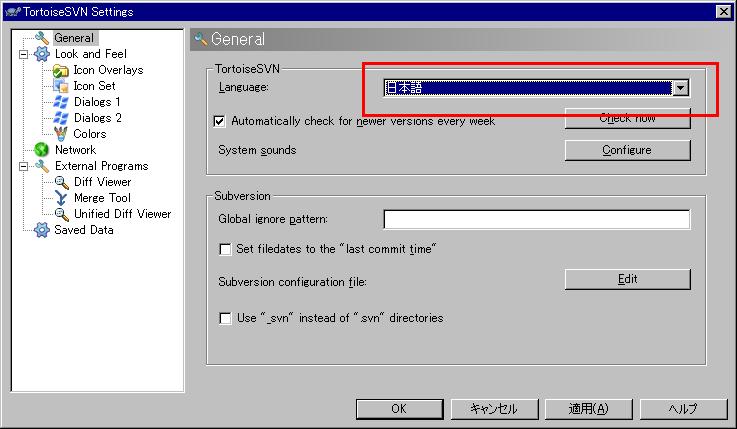Open Unified Diff Viewer settings page
Viewport: 737px width, 429px height.
tap(123, 214)
